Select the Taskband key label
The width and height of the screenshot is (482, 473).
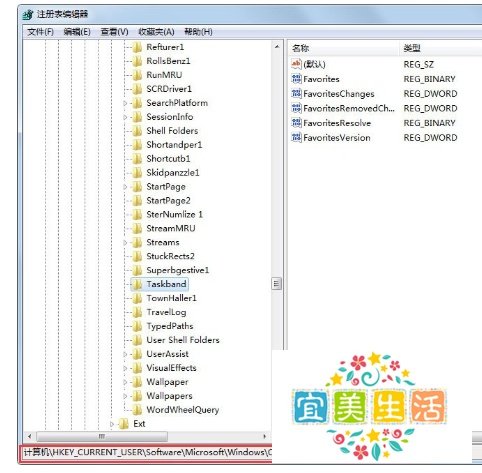(x=166, y=284)
